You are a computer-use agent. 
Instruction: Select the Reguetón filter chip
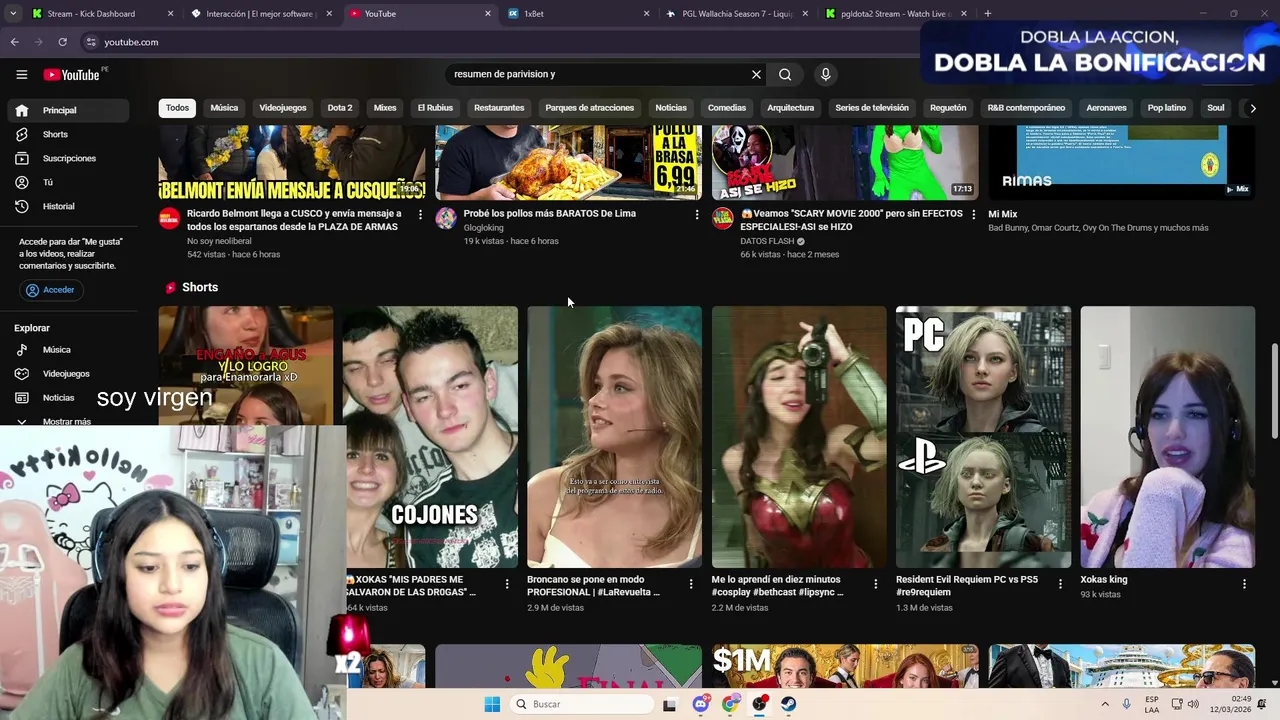[x=948, y=108]
